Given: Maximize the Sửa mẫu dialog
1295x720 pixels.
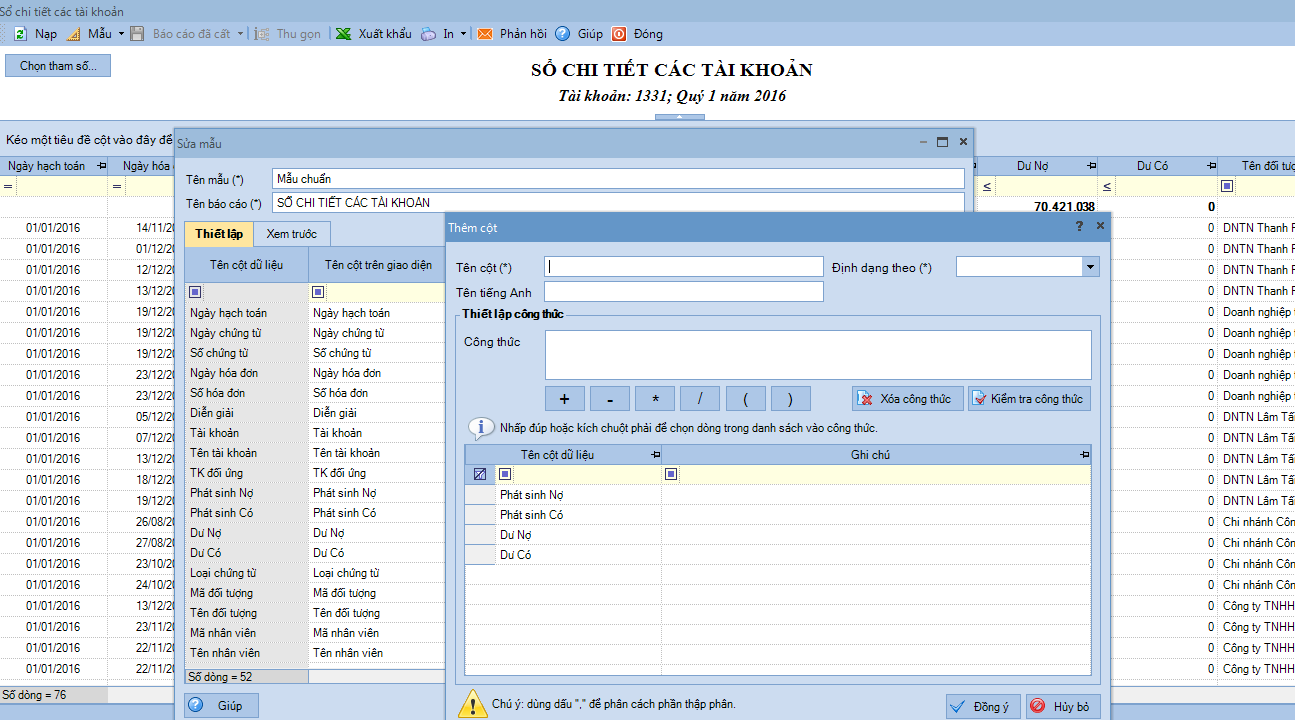Looking at the screenshot, I should point(942,142).
